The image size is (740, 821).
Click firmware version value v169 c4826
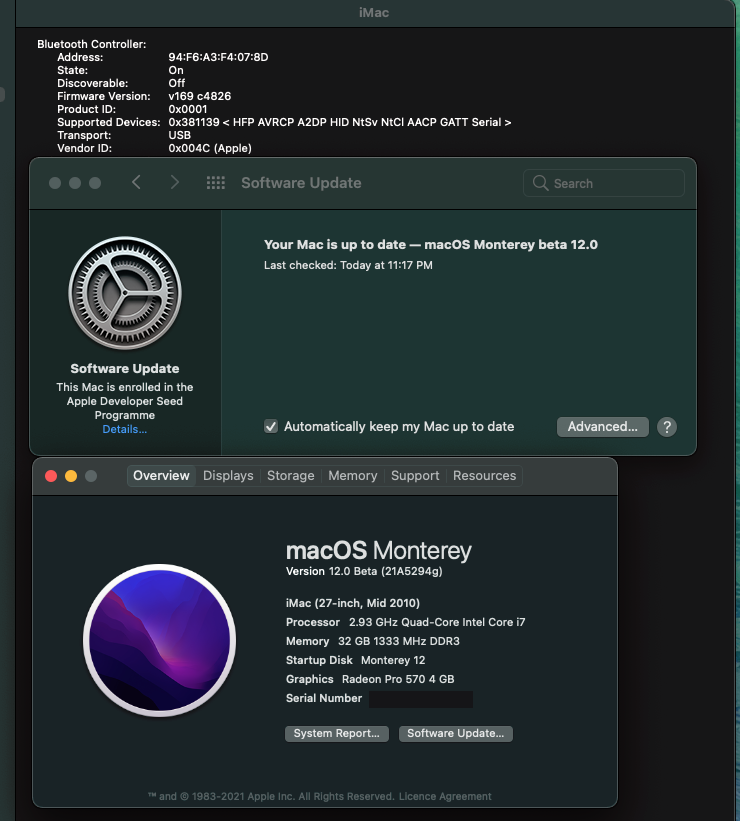click(200, 96)
